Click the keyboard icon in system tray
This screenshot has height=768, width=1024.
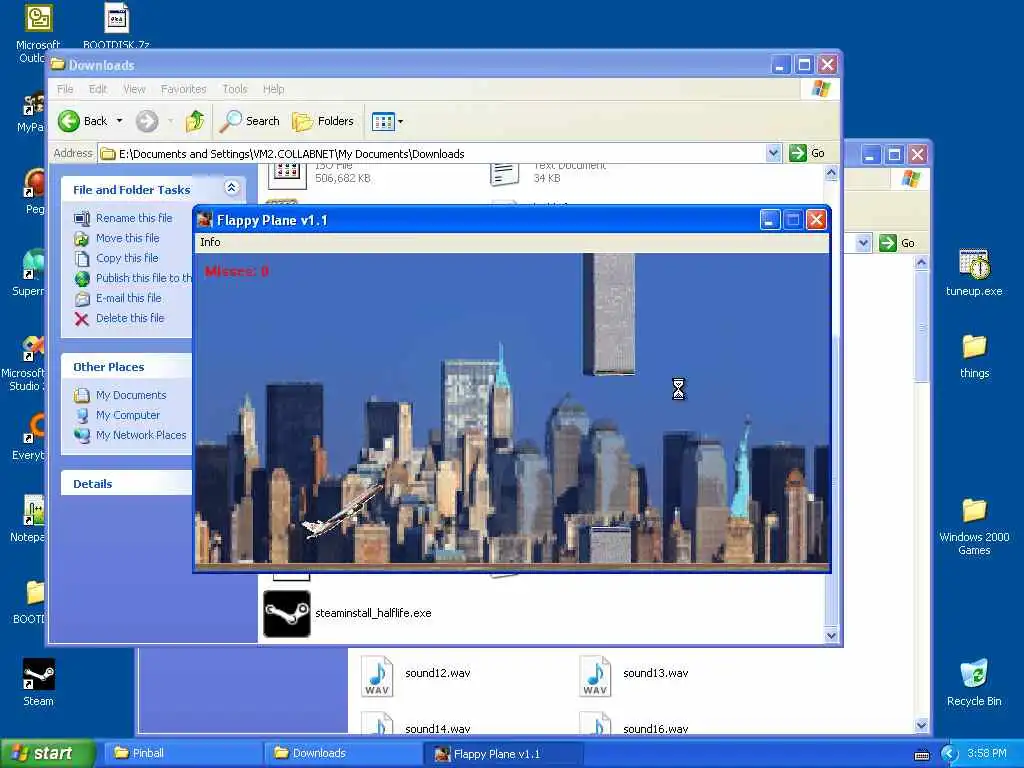(x=922, y=755)
